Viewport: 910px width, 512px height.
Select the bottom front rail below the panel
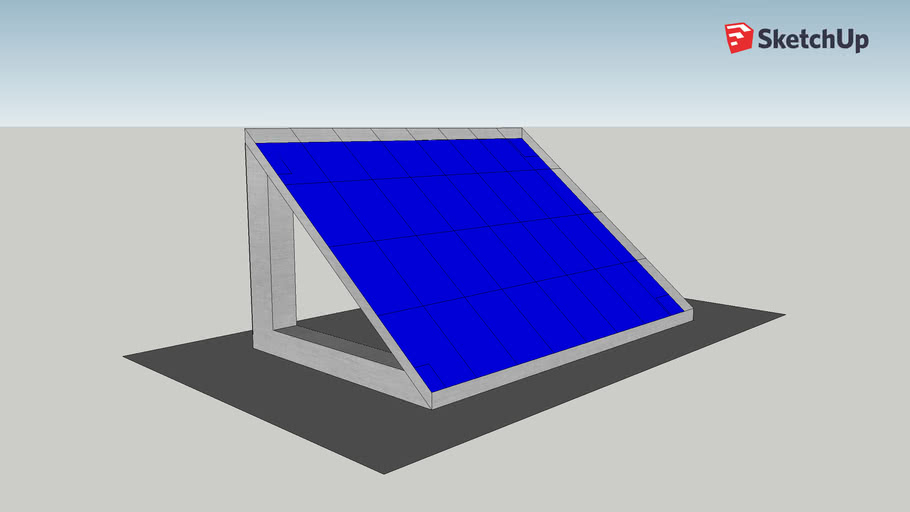560,361
